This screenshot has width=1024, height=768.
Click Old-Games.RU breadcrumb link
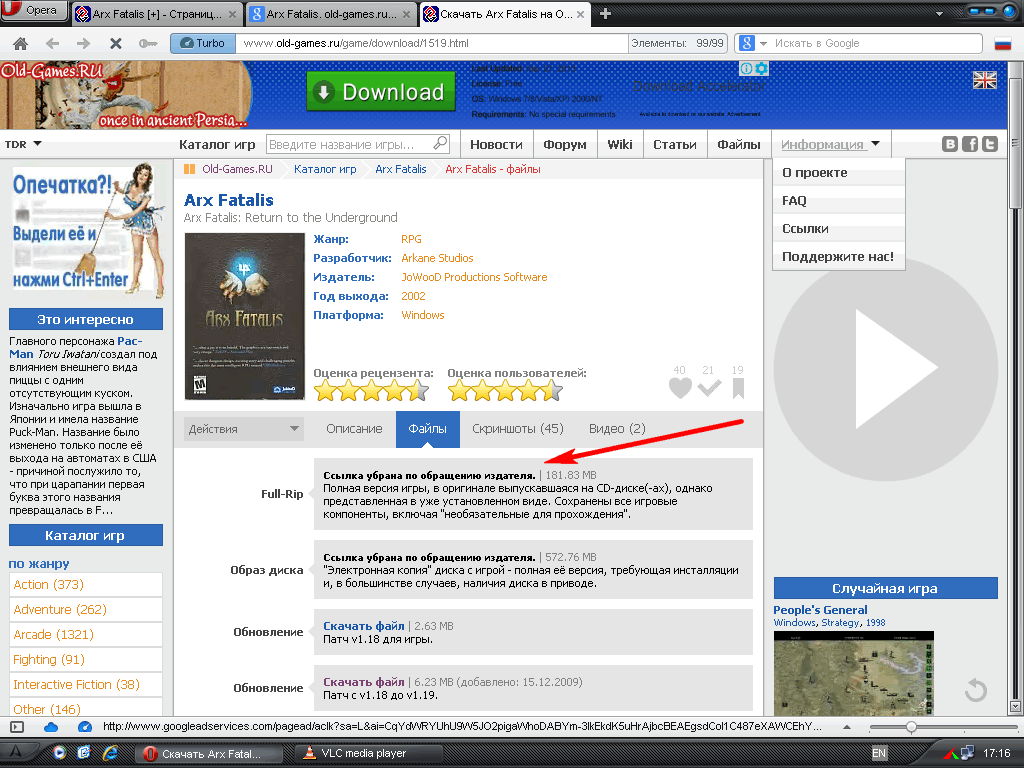point(237,169)
